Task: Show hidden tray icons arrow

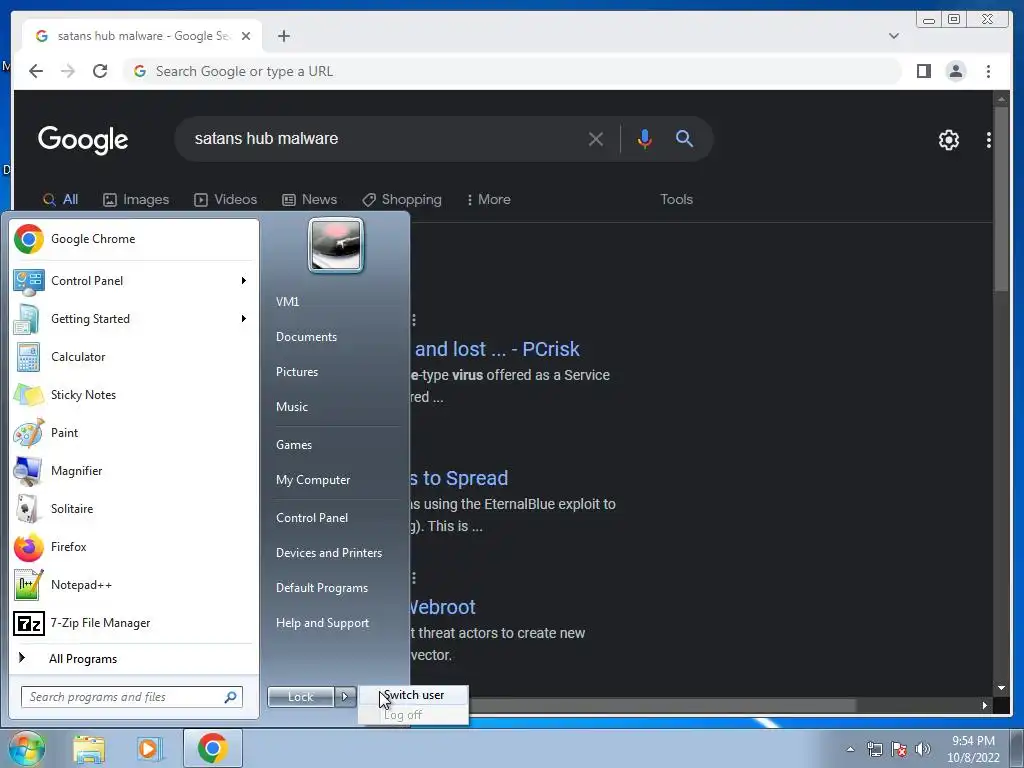Action: pos(850,749)
